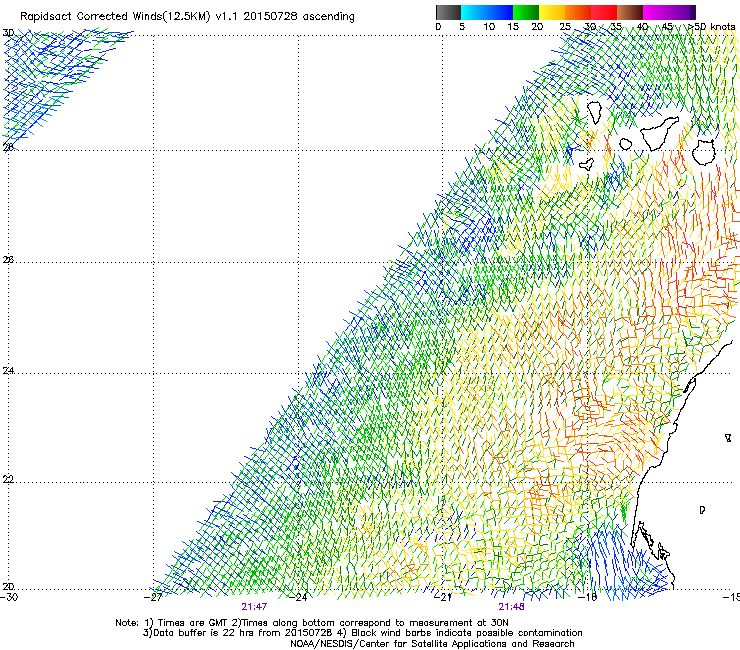Screen dimensions: 740x650
Task: Click the -18 longitude axis label
Action: 588,597
